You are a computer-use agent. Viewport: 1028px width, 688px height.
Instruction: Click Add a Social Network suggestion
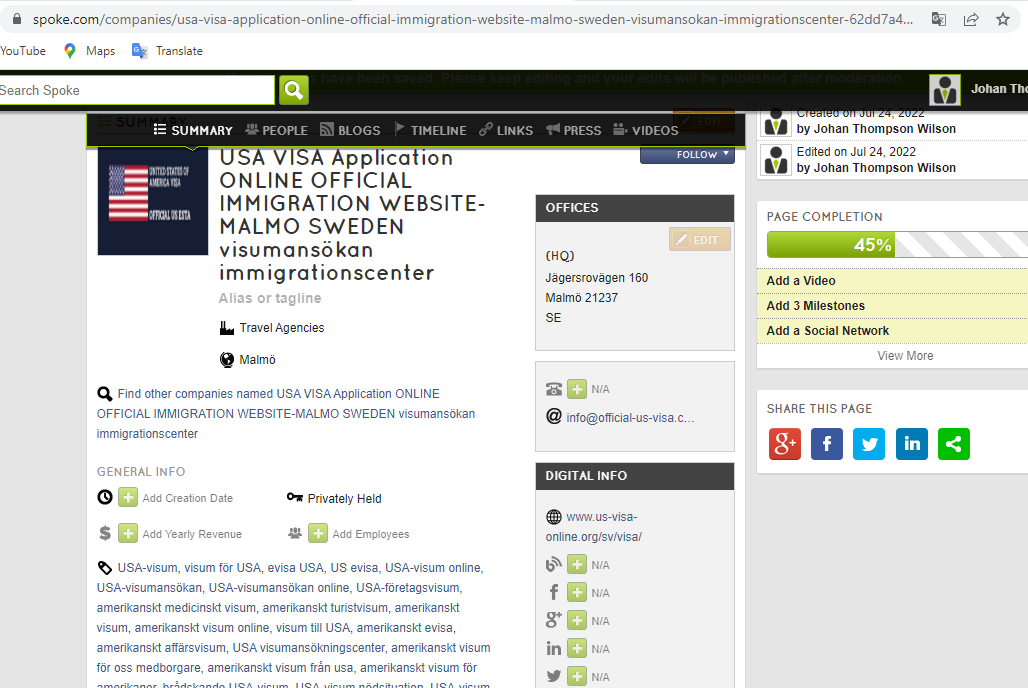point(827,331)
